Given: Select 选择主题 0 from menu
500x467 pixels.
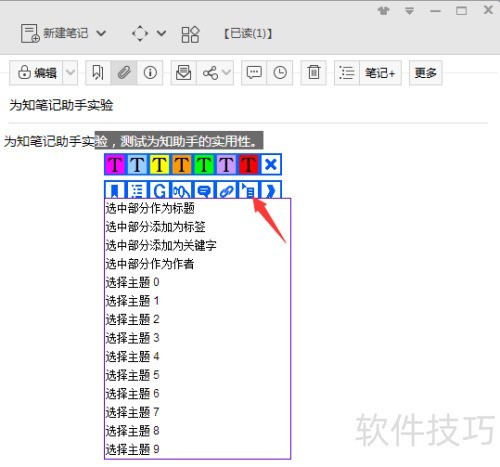Looking at the screenshot, I should click(x=197, y=283).
